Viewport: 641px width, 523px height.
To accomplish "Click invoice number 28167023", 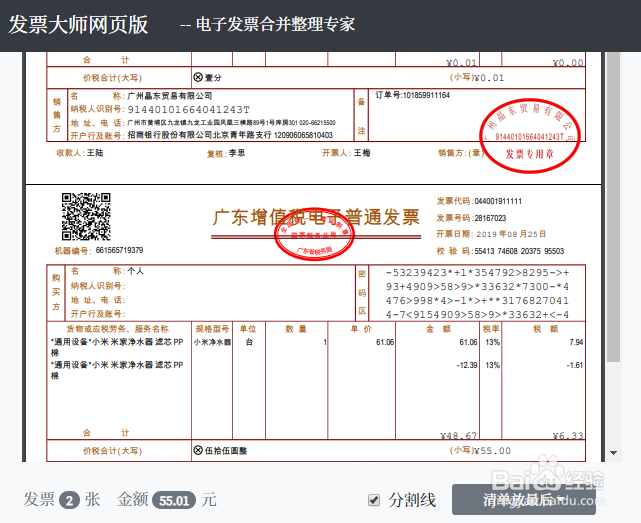I will point(490,218).
